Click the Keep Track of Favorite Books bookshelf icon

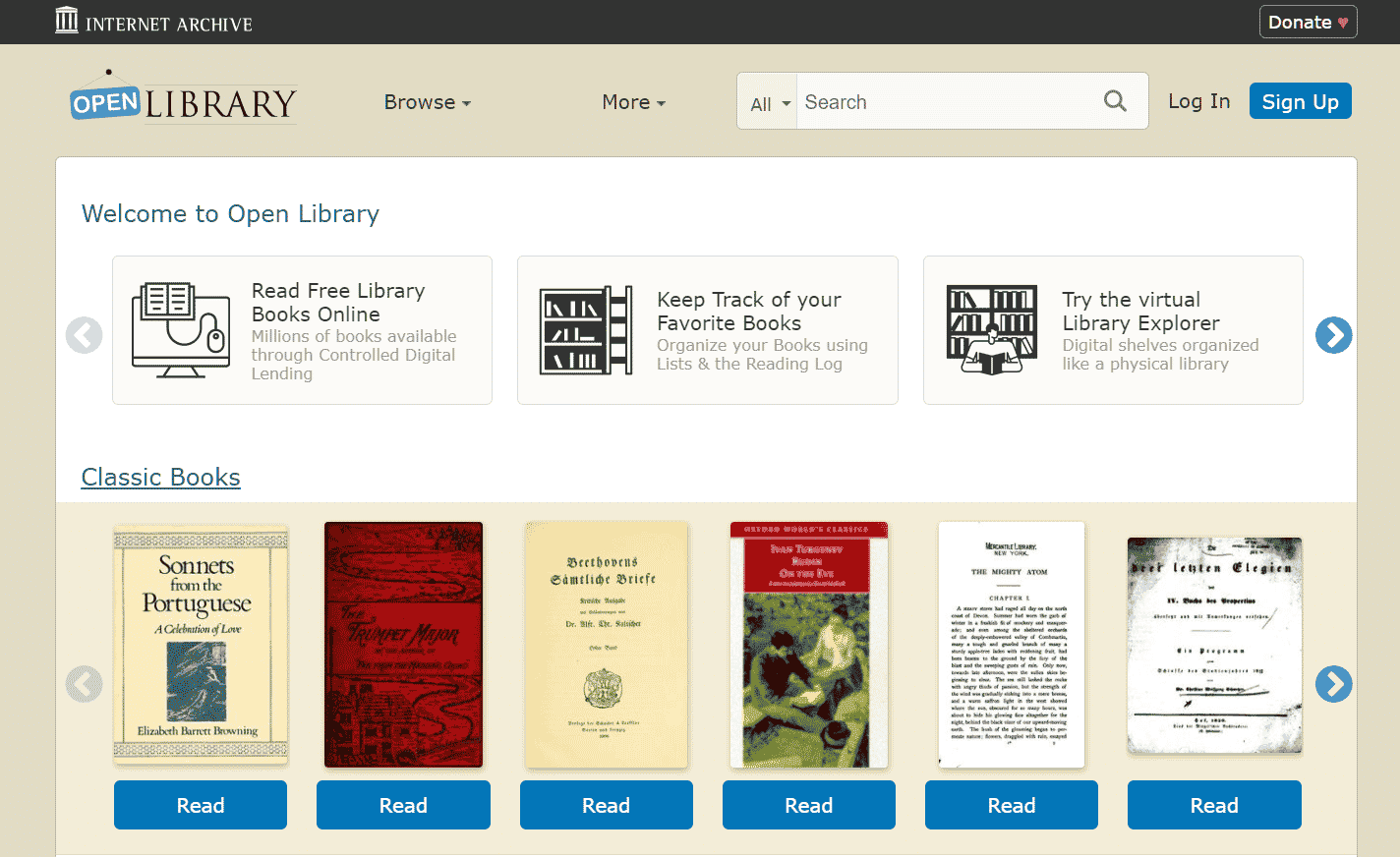coord(585,329)
